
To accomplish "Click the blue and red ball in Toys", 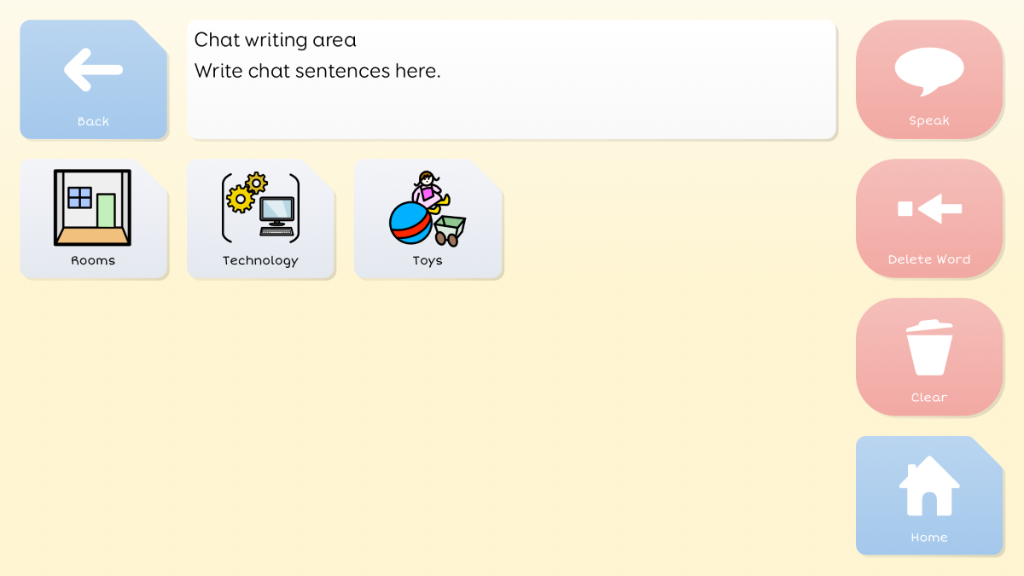I will [x=410, y=224].
